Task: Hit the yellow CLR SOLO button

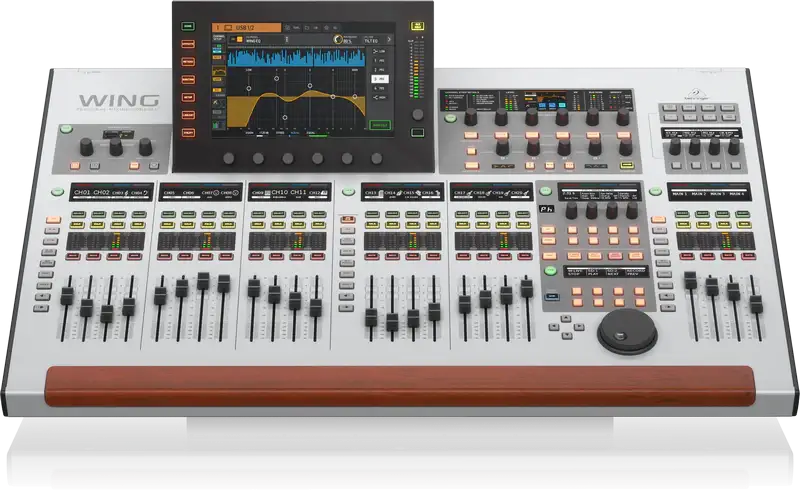Action: point(417,26)
